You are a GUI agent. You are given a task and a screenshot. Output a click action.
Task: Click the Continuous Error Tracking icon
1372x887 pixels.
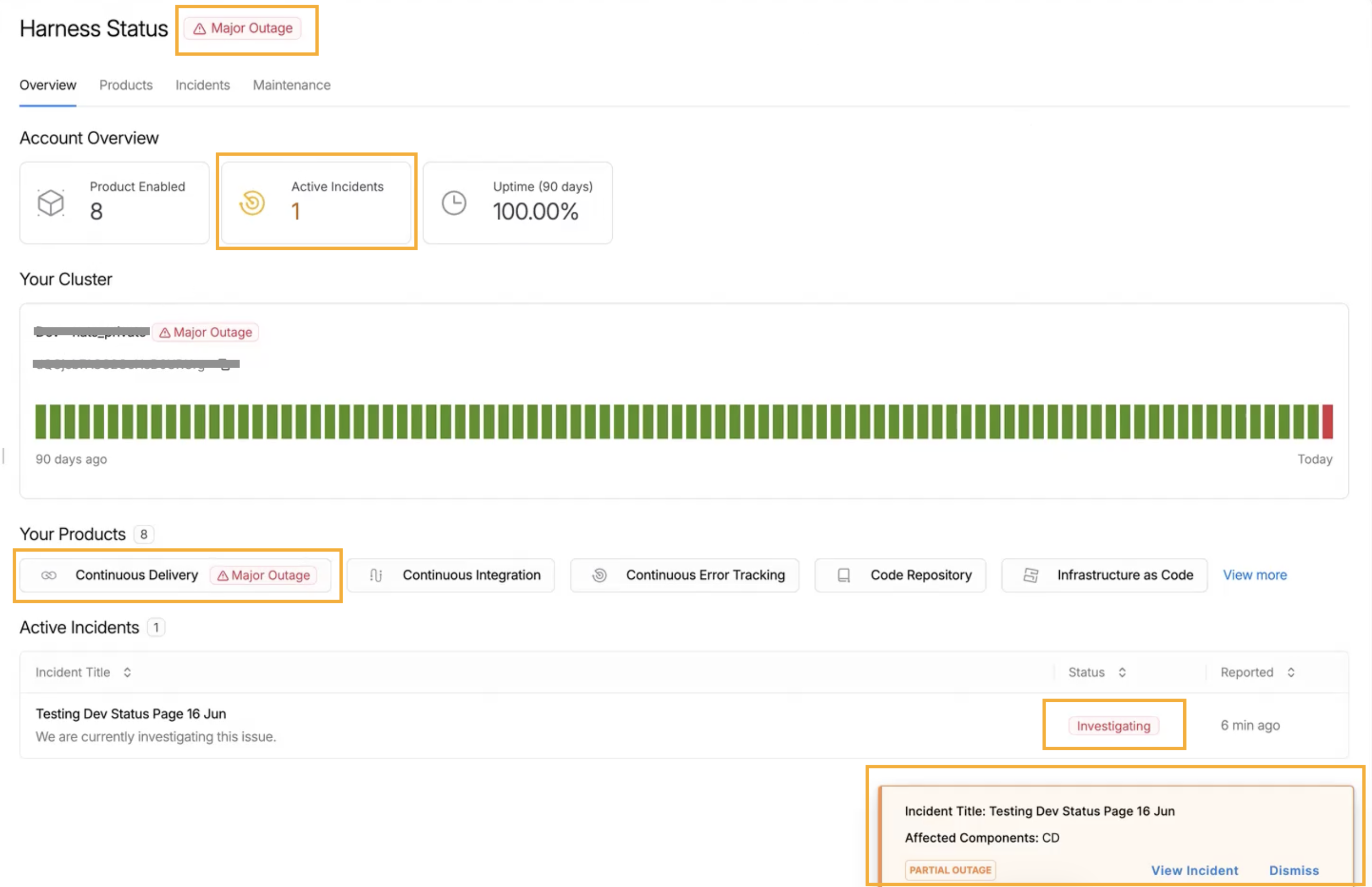pos(599,575)
